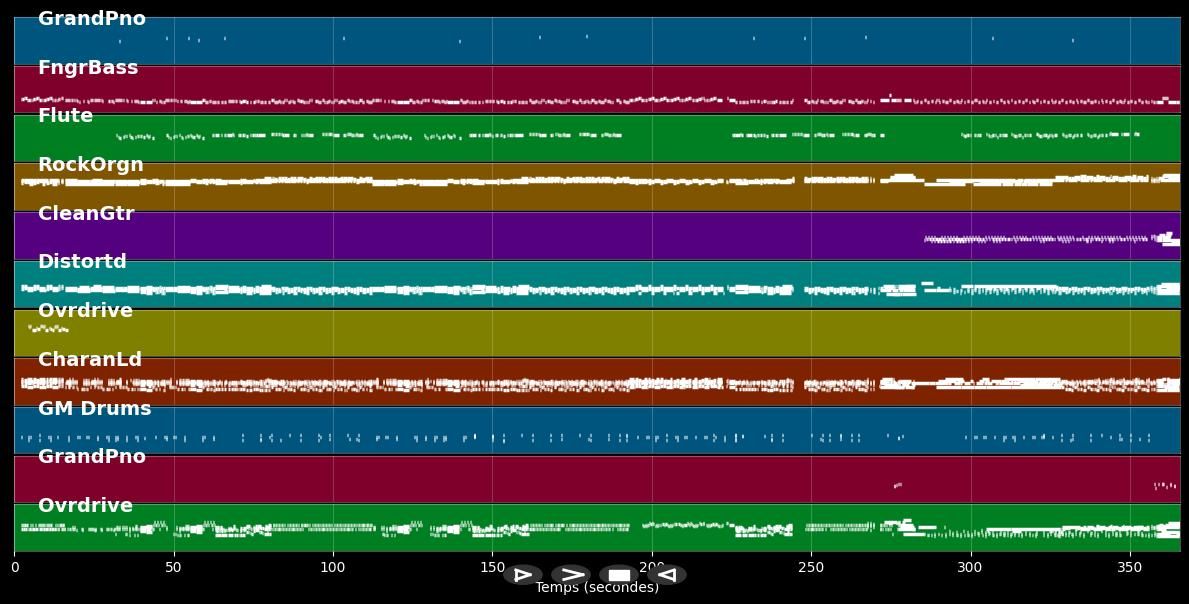Click the Distortd track label
1189x604 pixels.
pos(82,262)
